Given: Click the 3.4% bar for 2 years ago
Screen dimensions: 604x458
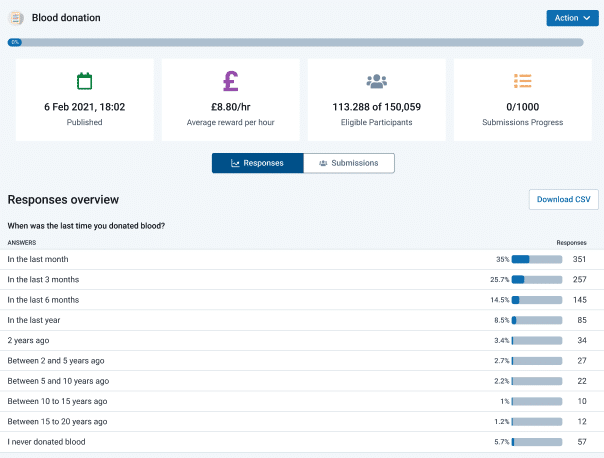Looking at the screenshot, I should (x=537, y=341).
